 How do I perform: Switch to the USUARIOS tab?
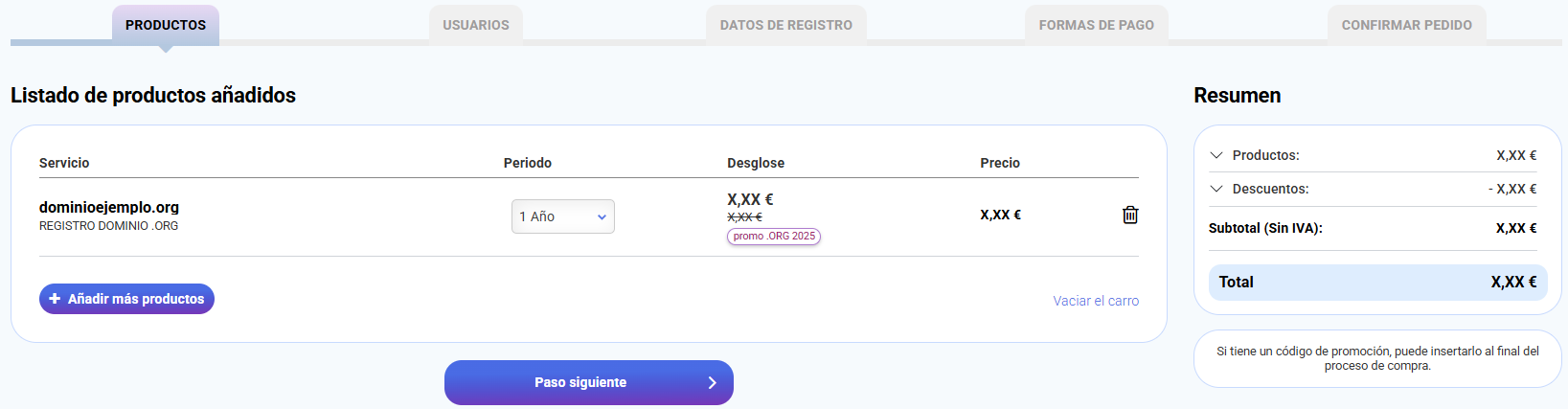coord(476,25)
